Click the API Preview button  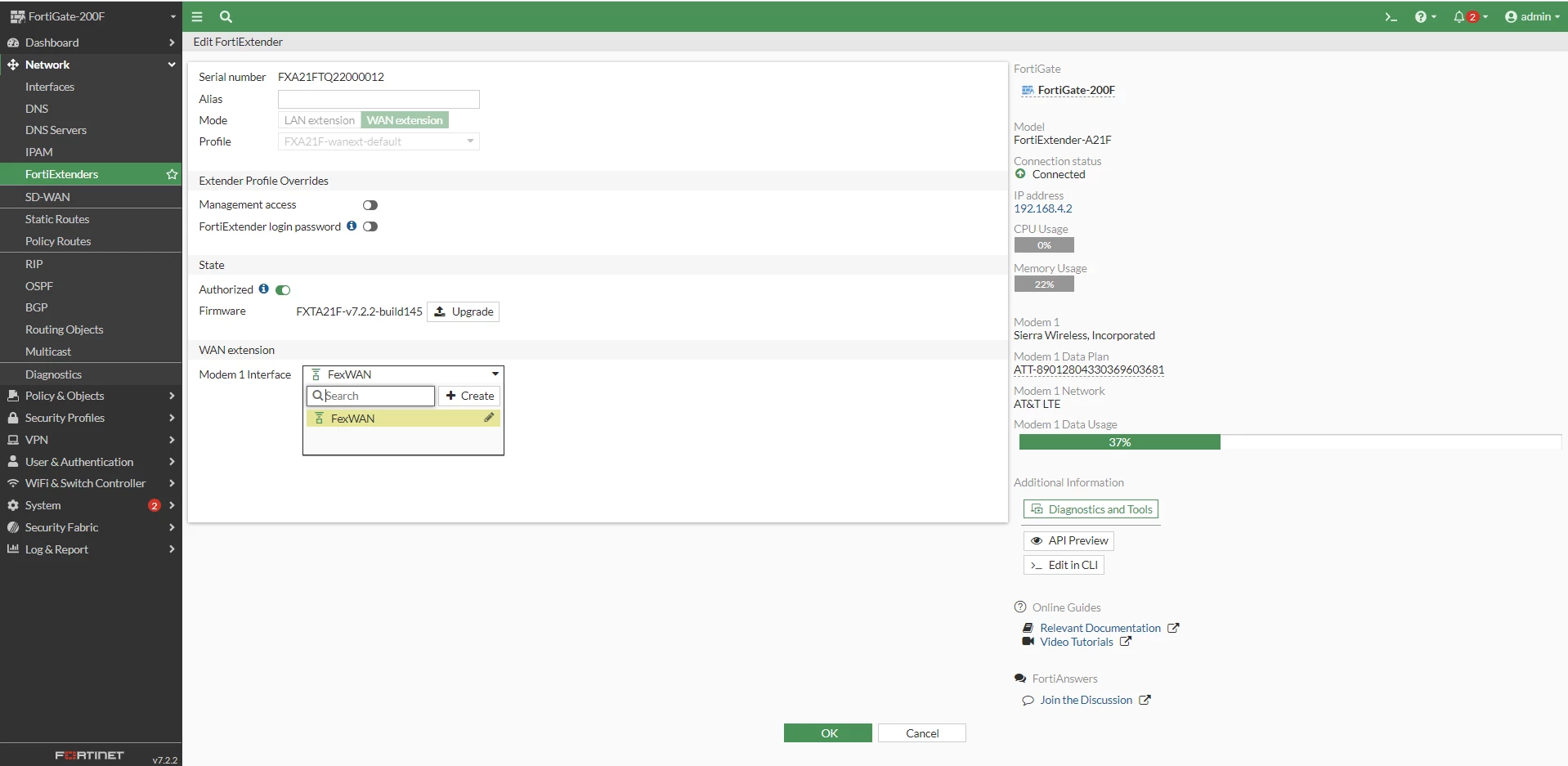point(1068,540)
